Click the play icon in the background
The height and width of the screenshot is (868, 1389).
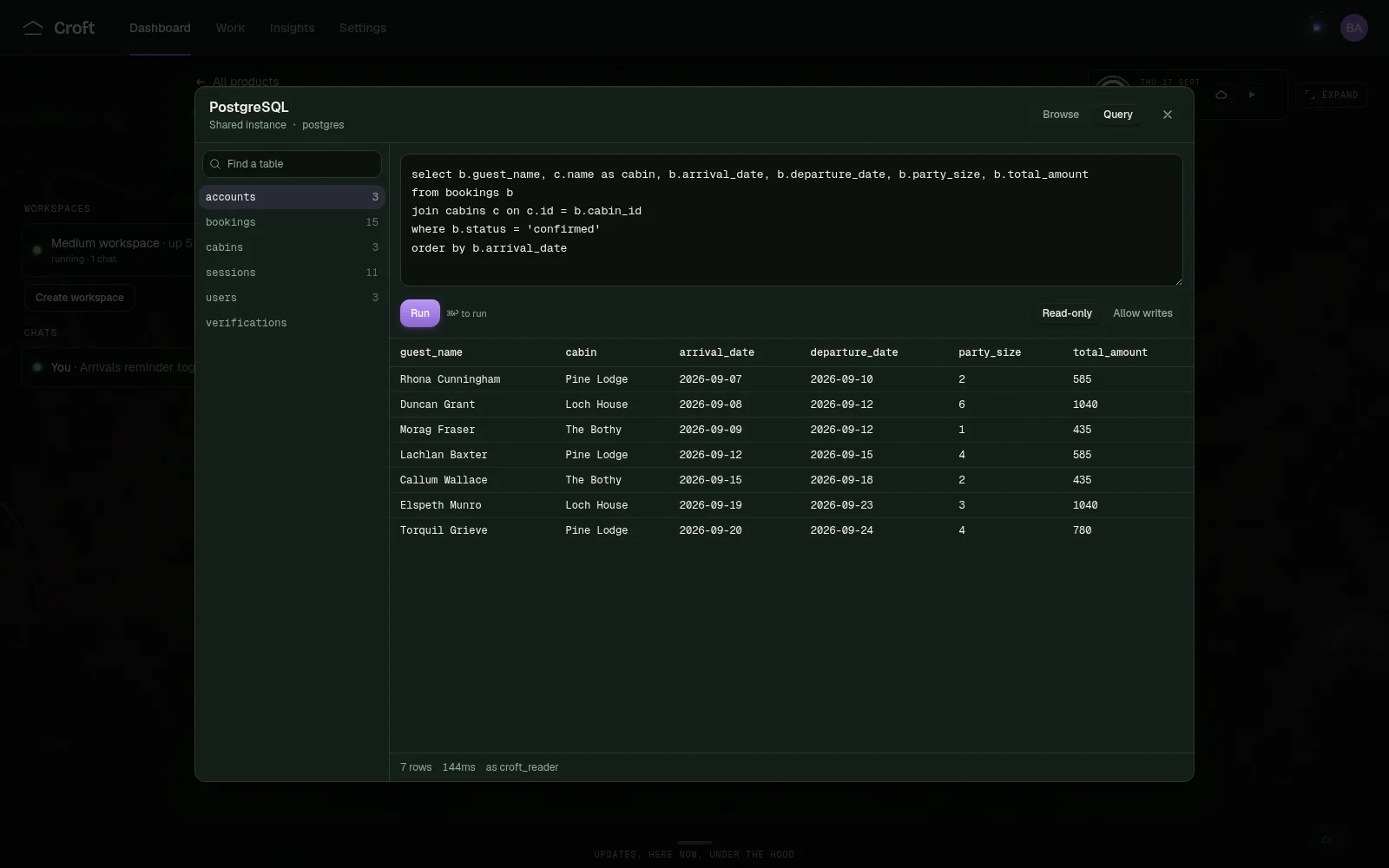[x=1252, y=95]
